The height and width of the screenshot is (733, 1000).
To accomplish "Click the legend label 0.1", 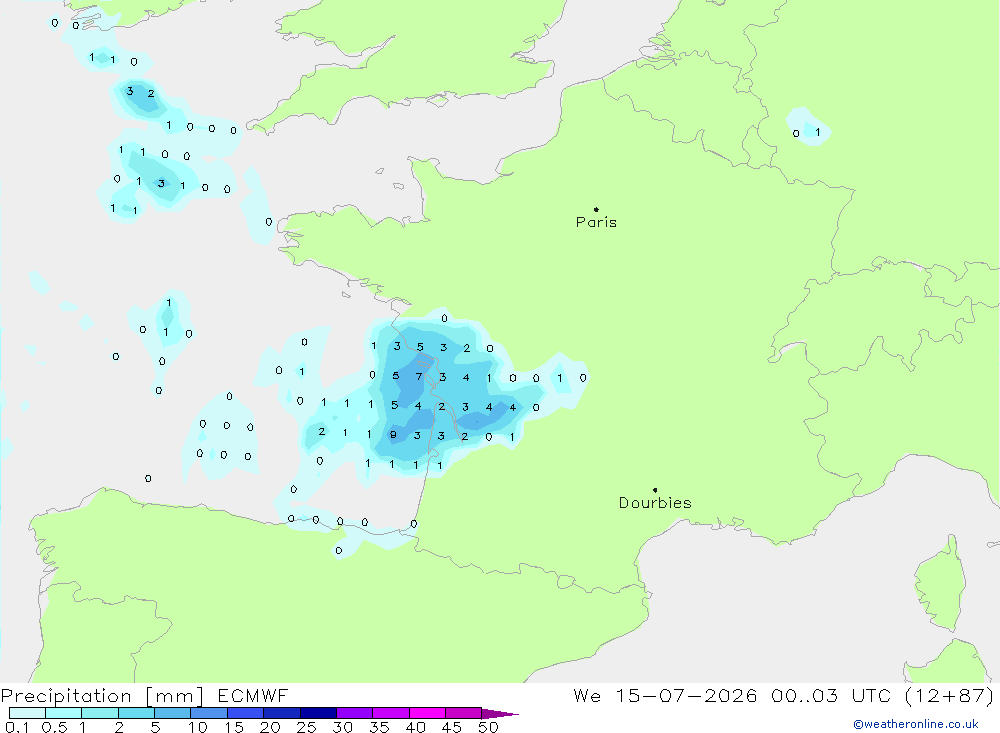I will (17, 727).
